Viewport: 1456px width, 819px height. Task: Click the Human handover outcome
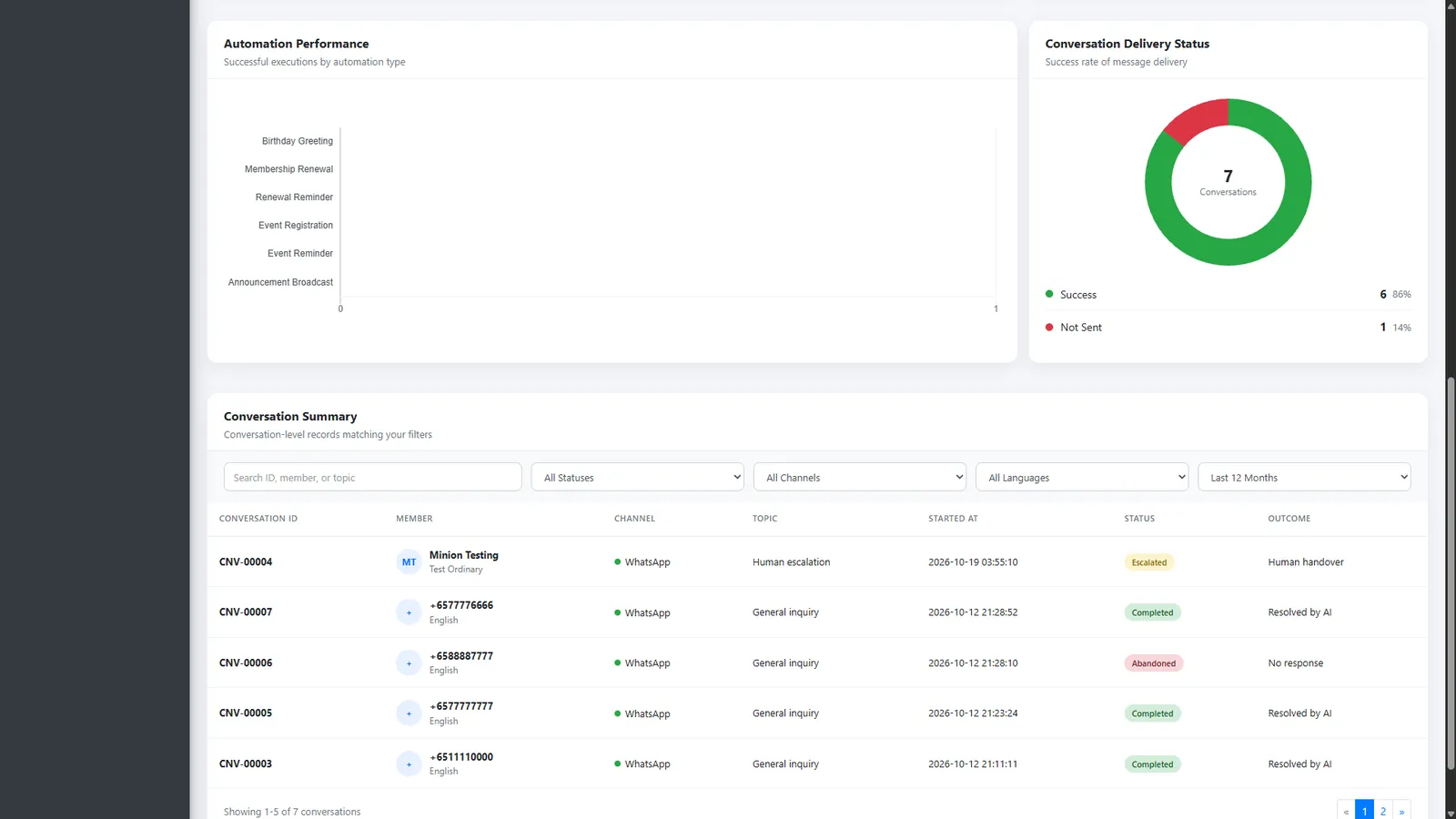(1306, 562)
